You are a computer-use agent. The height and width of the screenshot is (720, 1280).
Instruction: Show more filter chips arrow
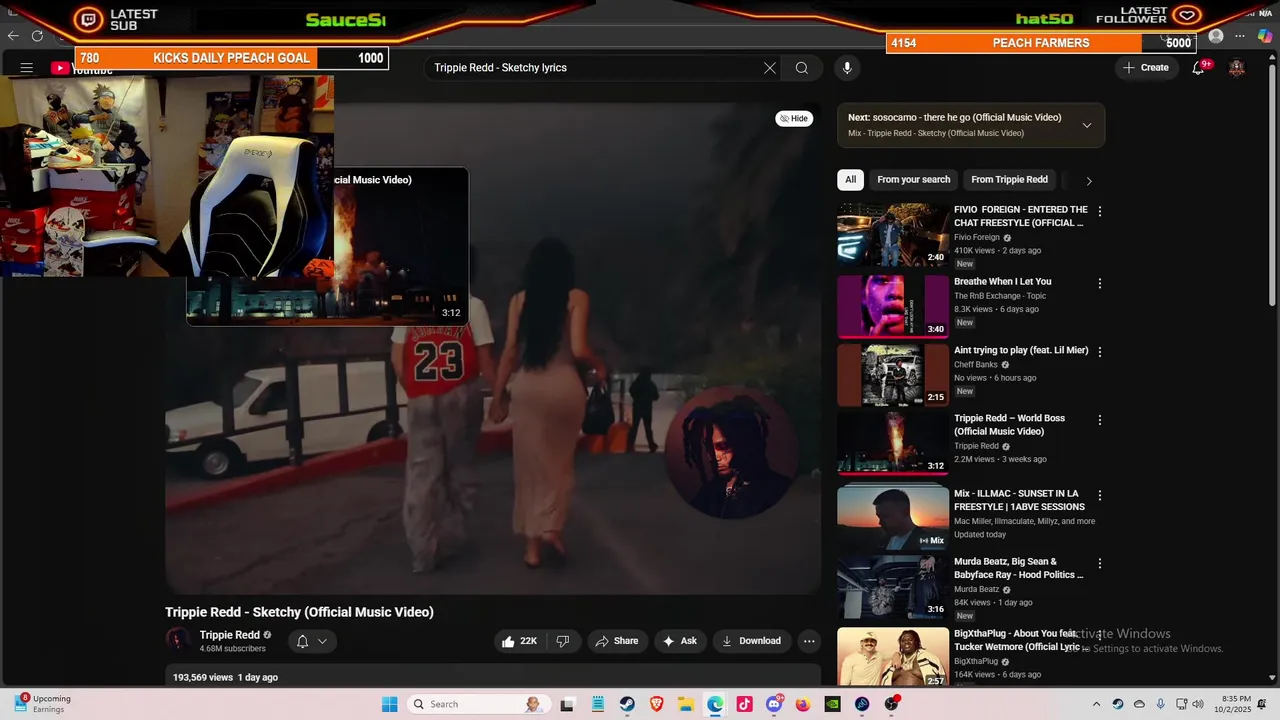pyautogui.click(x=1089, y=181)
